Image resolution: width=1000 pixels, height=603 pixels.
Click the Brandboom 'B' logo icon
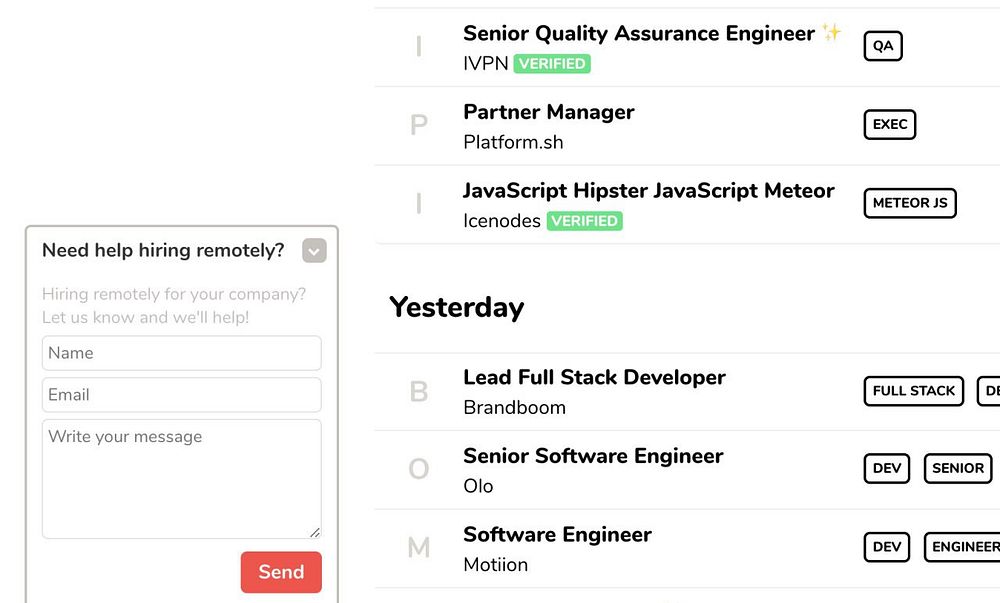pyautogui.click(x=419, y=392)
